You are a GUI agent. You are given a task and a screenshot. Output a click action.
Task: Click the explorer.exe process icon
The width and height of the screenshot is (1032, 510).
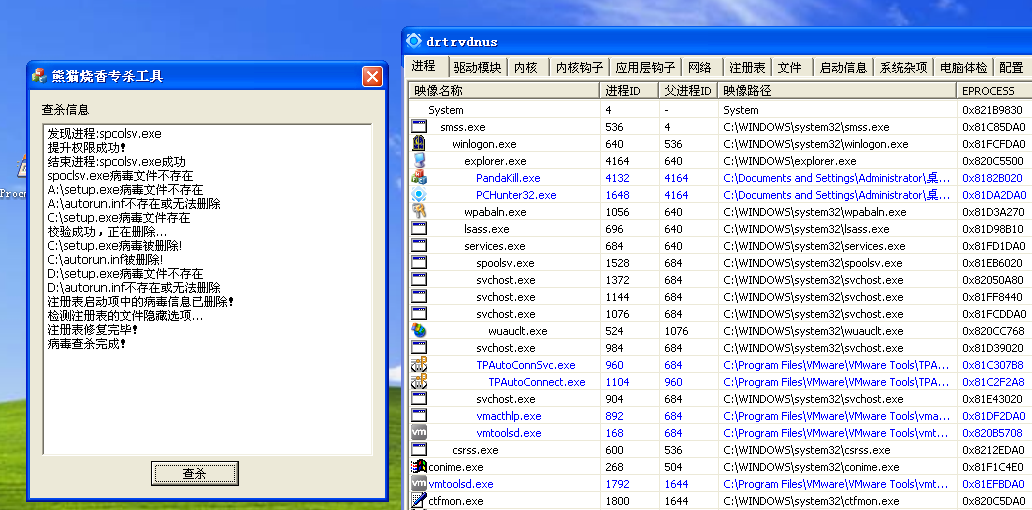419,161
